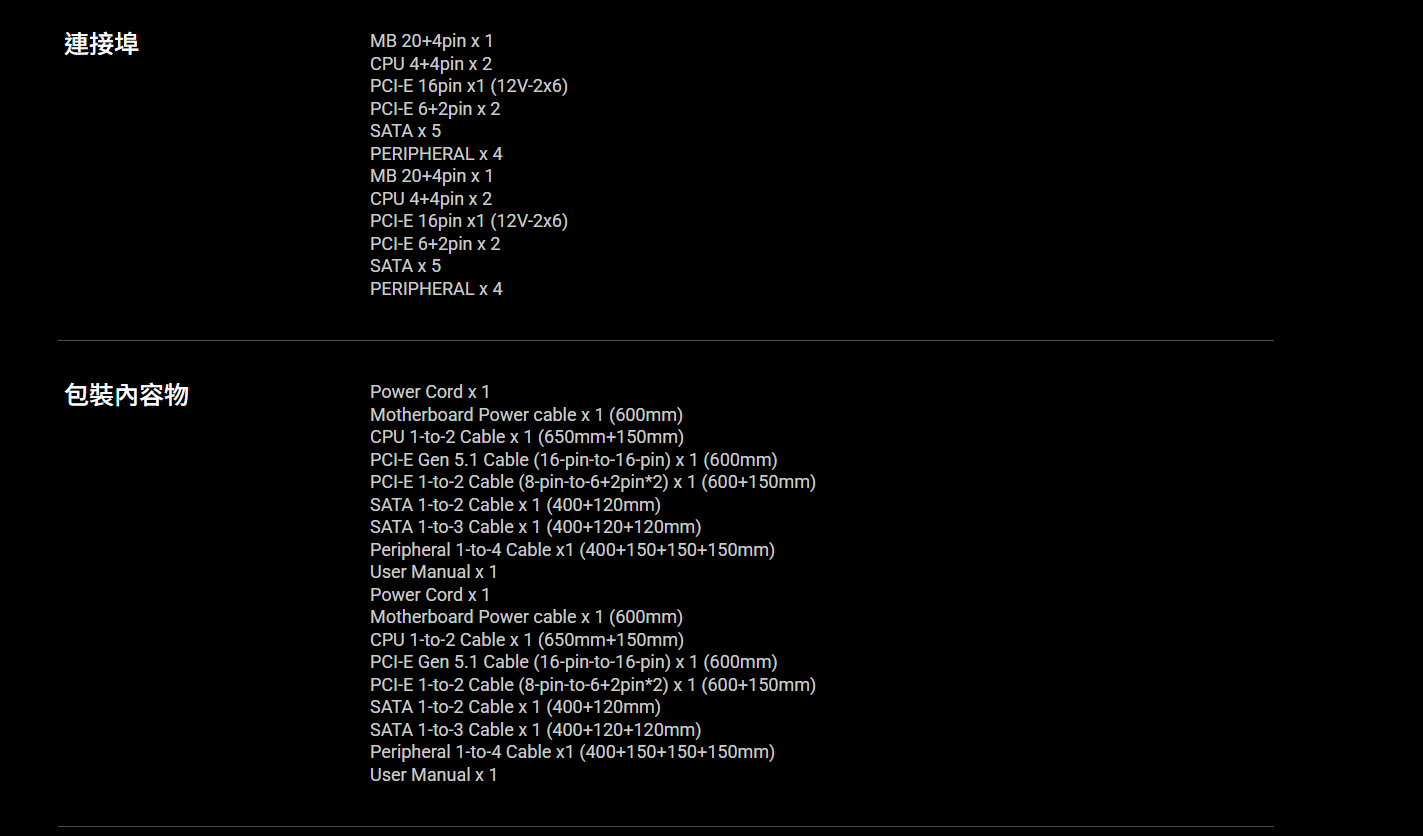Click the first User Manual x 1 line

[433, 572]
